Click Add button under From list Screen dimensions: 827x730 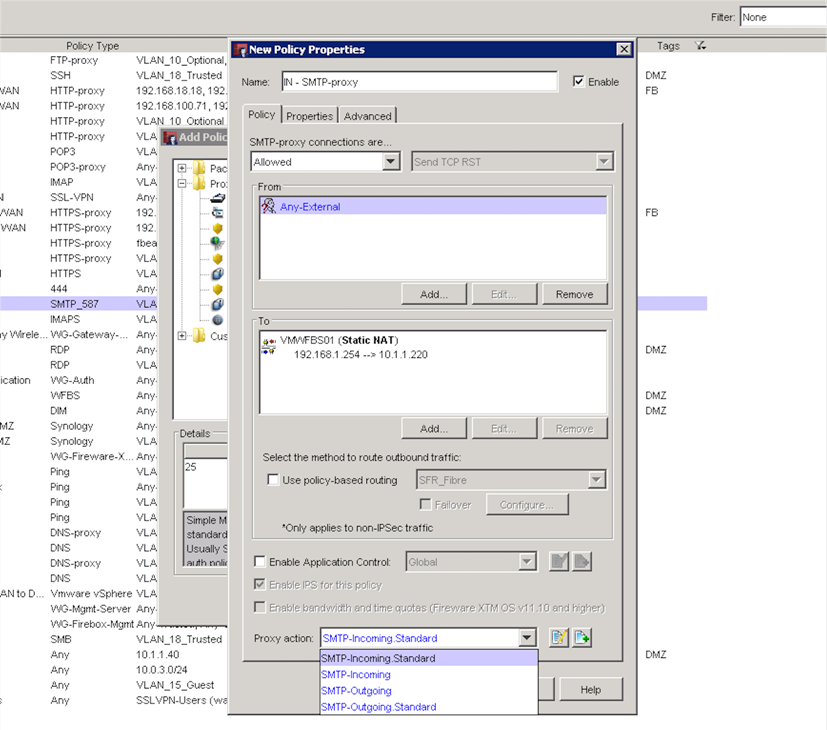click(434, 294)
